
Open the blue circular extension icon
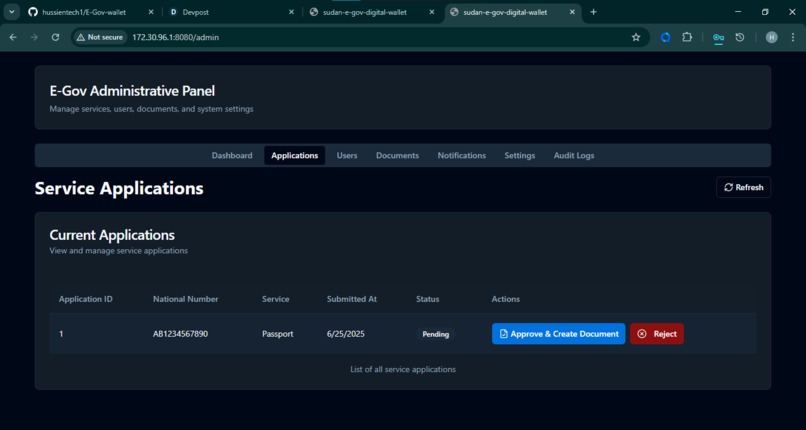point(665,37)
